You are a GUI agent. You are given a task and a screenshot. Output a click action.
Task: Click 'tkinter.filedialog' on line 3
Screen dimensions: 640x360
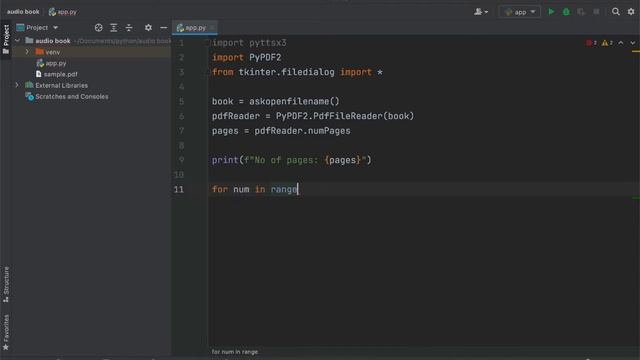pos(287,72)
